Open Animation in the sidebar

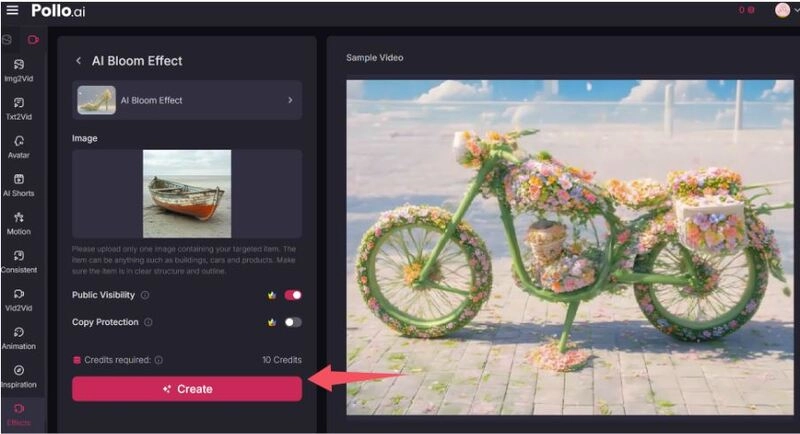(x=18, y=337)
